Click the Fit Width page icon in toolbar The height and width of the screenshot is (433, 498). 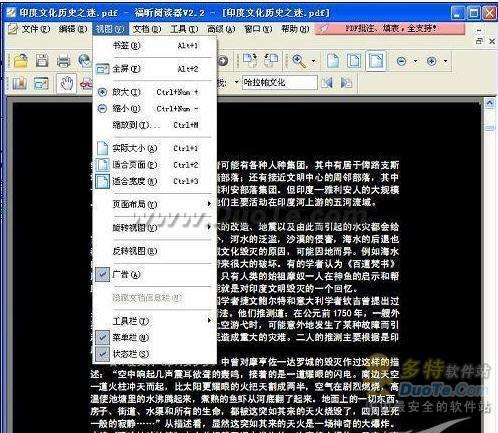tap(376, 61)
